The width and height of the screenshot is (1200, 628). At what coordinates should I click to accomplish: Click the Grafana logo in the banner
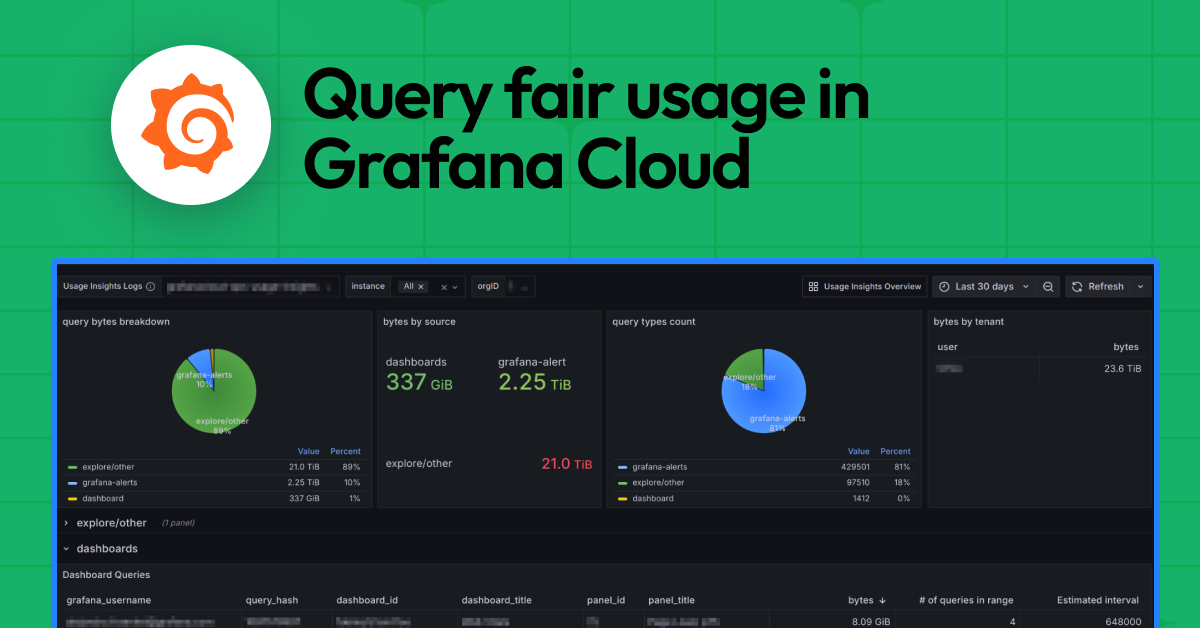tap(191, 124)
